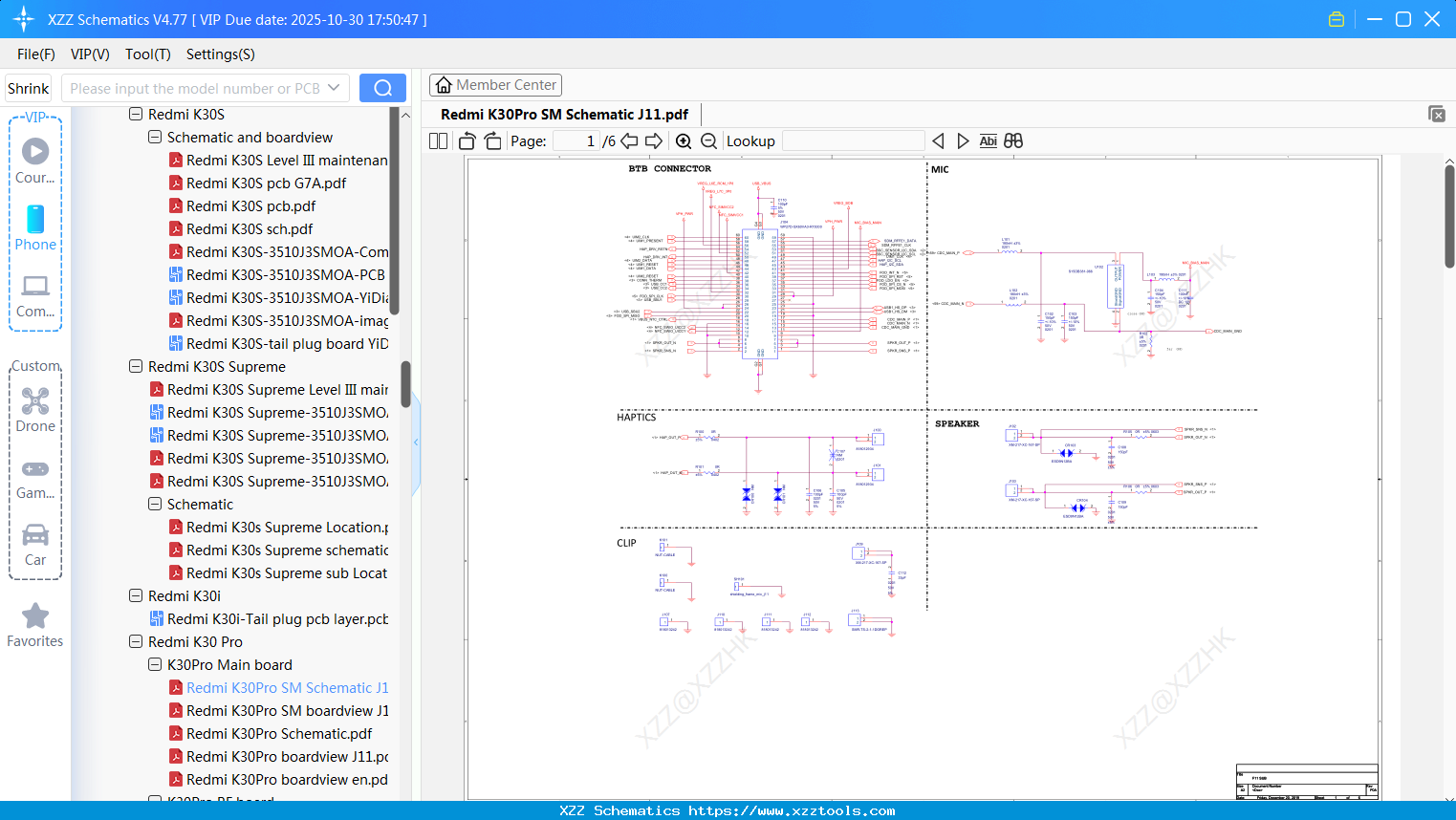This screenshot has width=1456, height=820.
Task: Click the Lookup text input field
Action: (853, 141)
